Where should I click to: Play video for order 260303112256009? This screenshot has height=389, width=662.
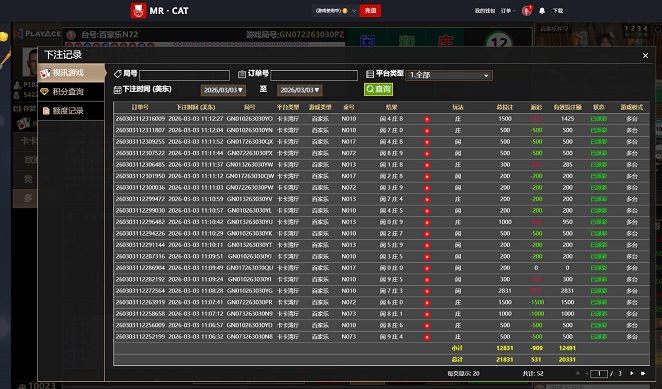click(x=427, y=325)
